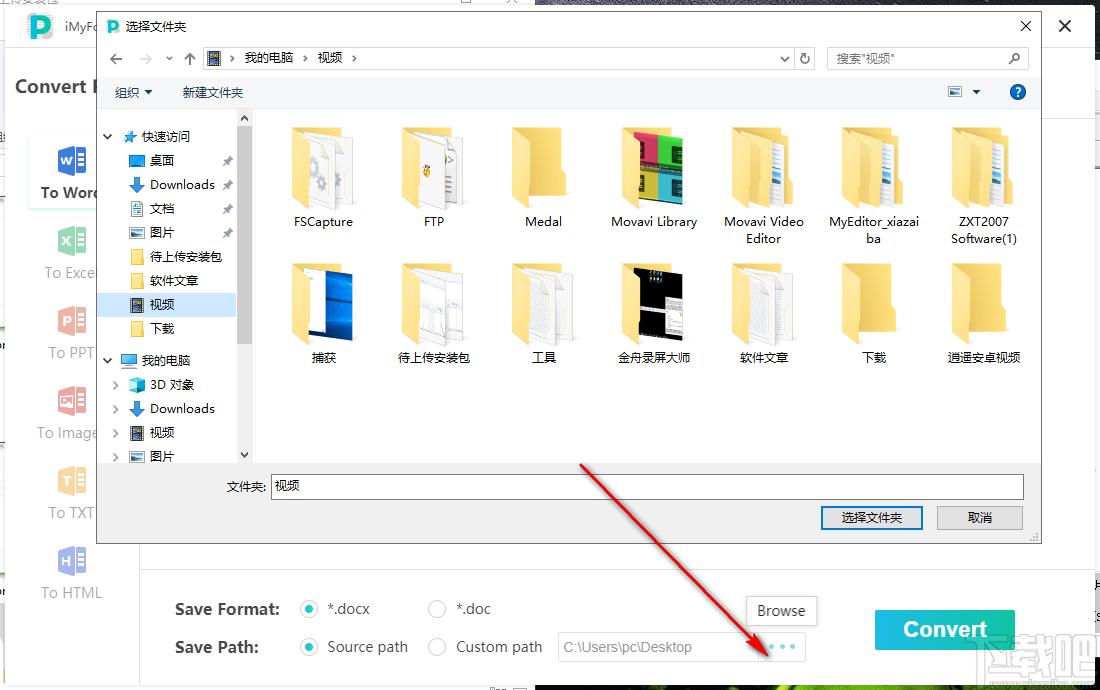This screenshot has height=690, width=1100.
Task: Select the 金舟录屏大师 folder
Action: pos(653,314)
